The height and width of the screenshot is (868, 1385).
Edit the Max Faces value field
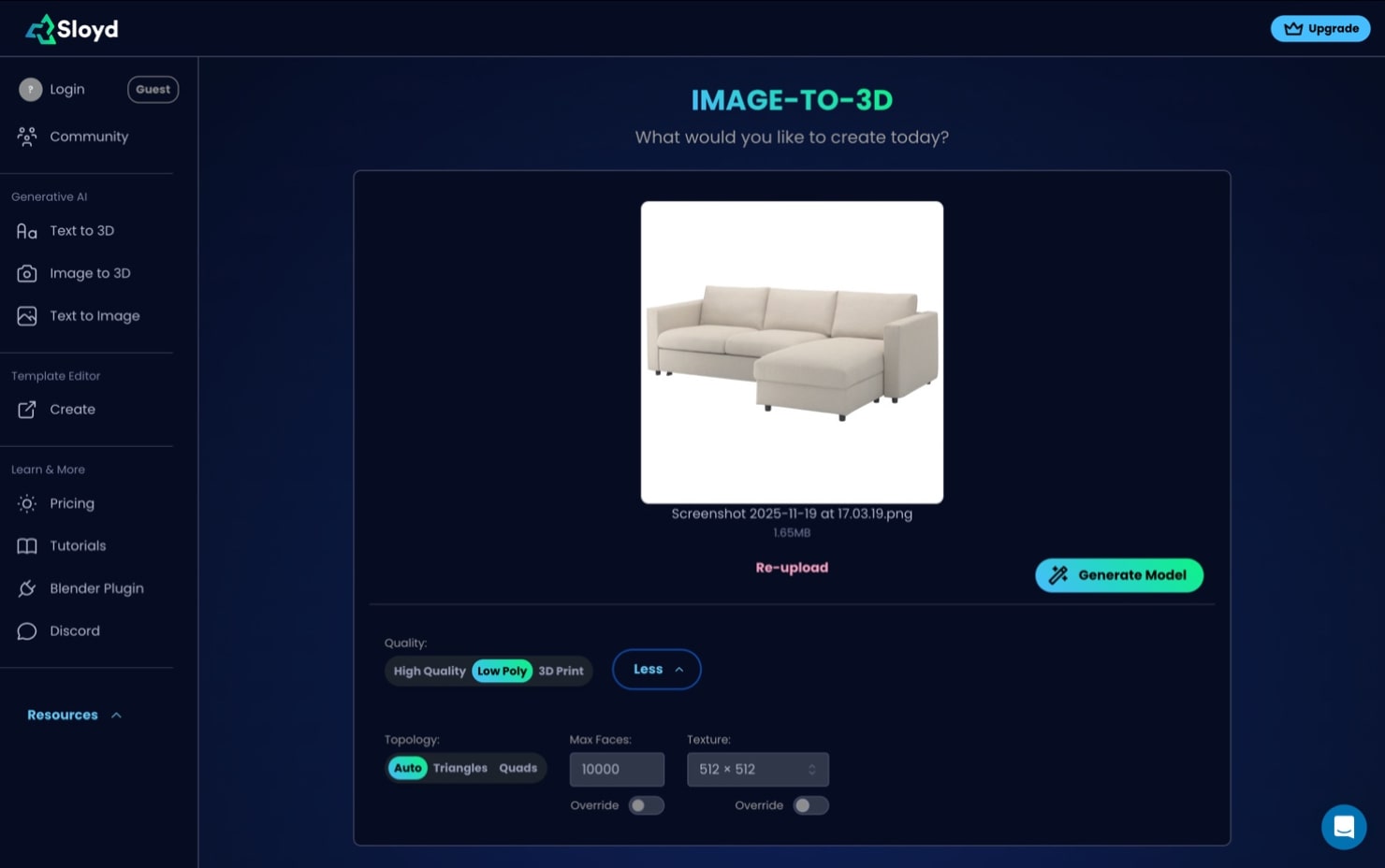(617, 769)
